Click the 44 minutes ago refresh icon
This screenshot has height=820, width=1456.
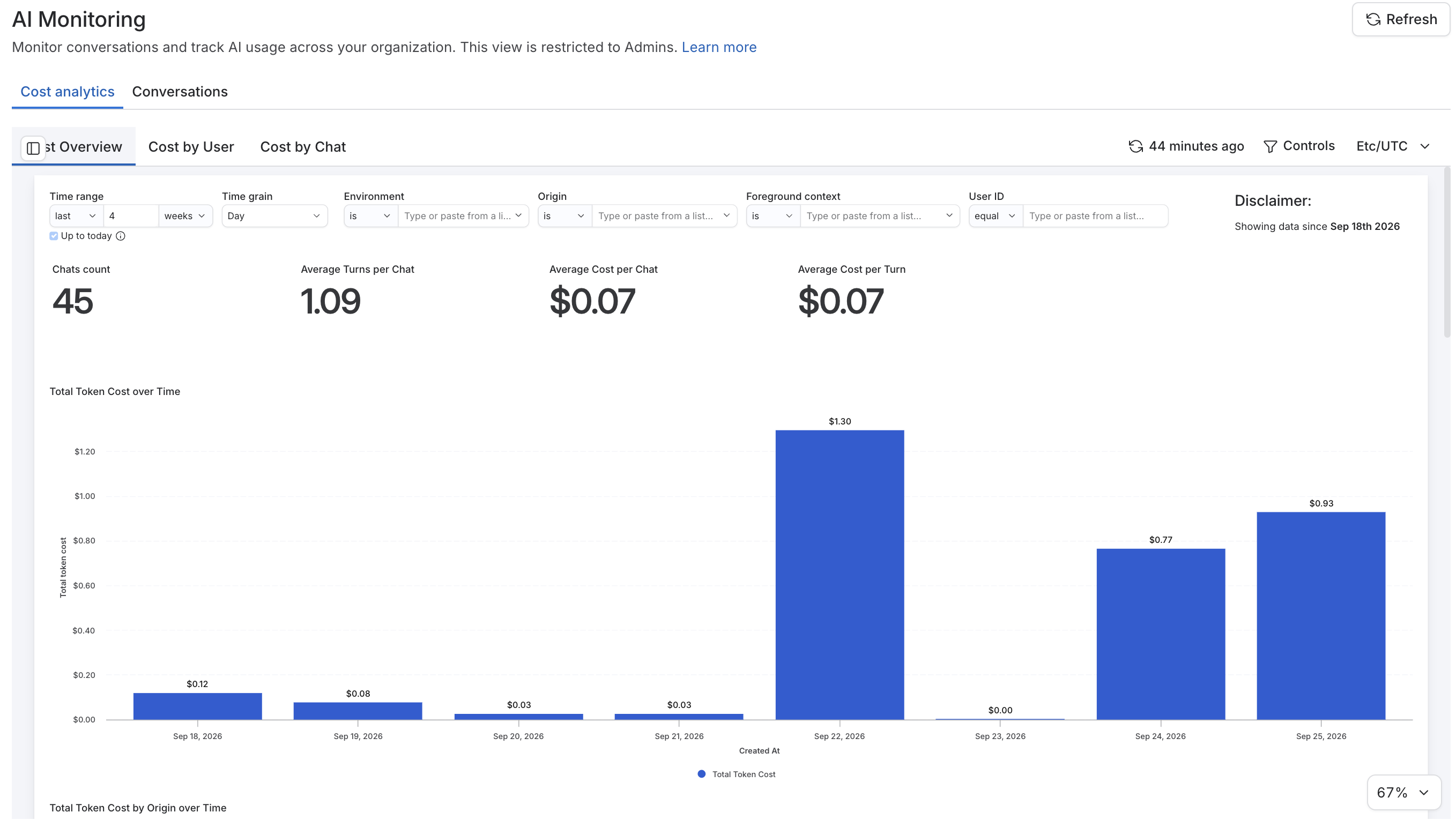pos(1135,146)
